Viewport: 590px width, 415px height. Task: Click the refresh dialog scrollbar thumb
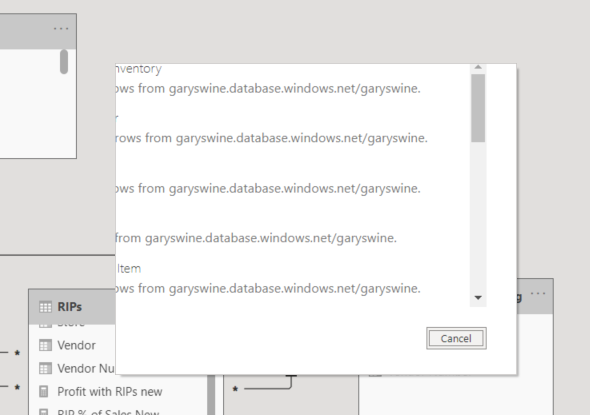pos(478,108)
